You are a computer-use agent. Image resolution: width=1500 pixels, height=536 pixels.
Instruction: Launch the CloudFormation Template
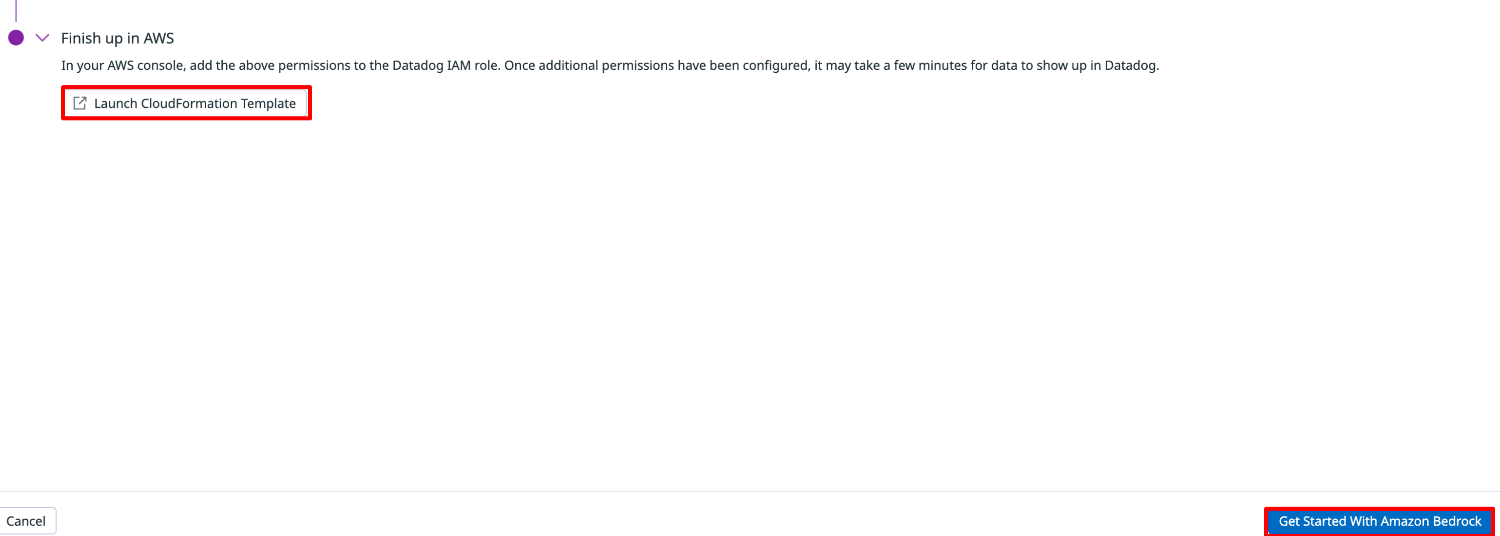(186, 104)
